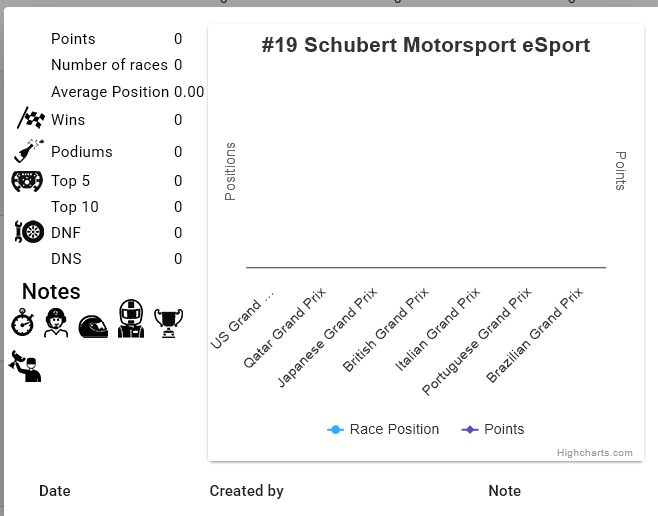Select the trophy cup notes icon

[168, 322]
